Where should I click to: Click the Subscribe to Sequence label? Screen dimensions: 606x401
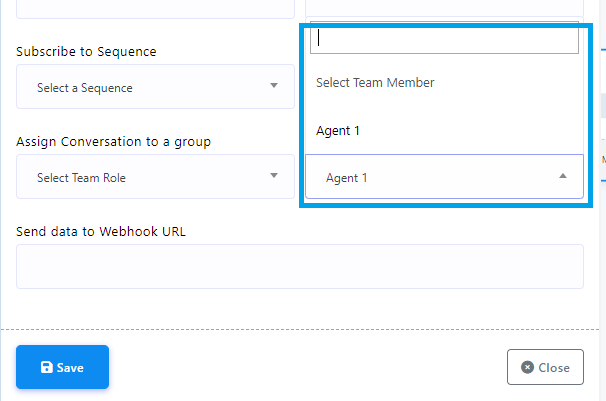pos(86,51)
